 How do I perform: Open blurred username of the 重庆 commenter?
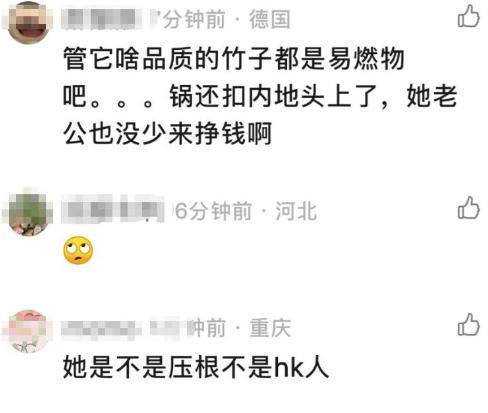(122, 328)
